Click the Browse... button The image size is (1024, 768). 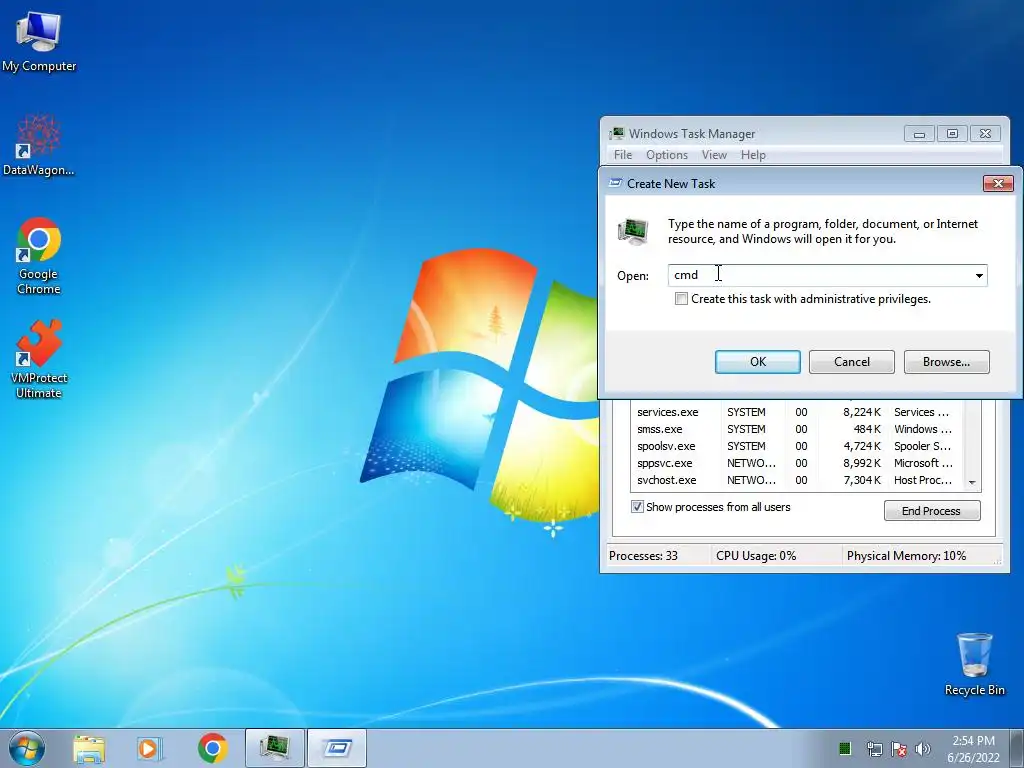tap(946, 362)
